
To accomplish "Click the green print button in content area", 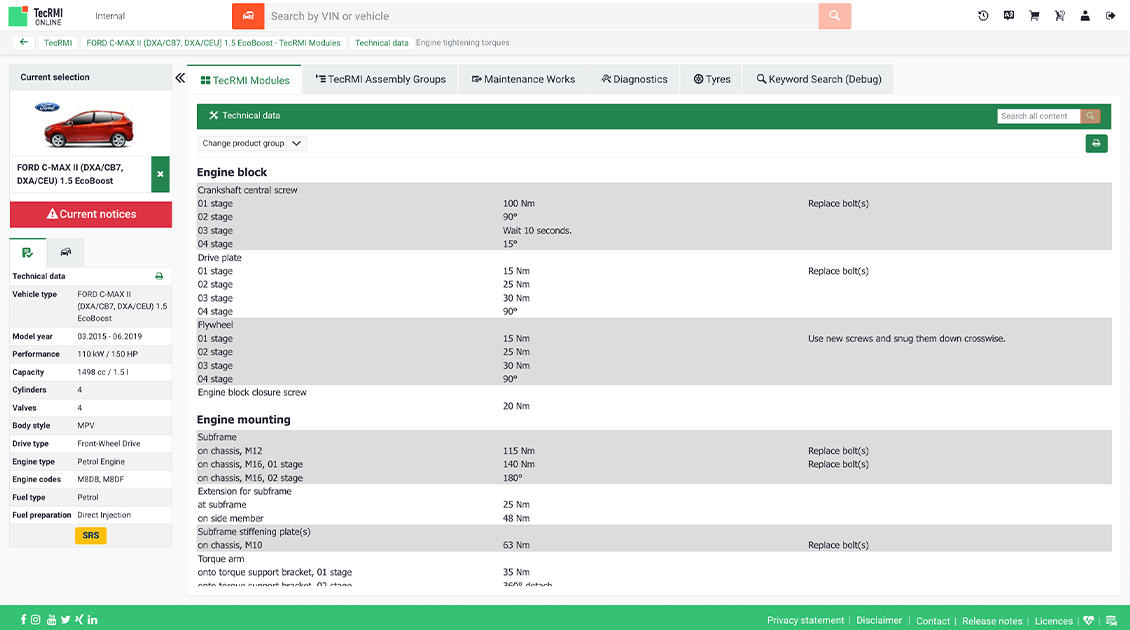I will click(x=1096, y=143).
